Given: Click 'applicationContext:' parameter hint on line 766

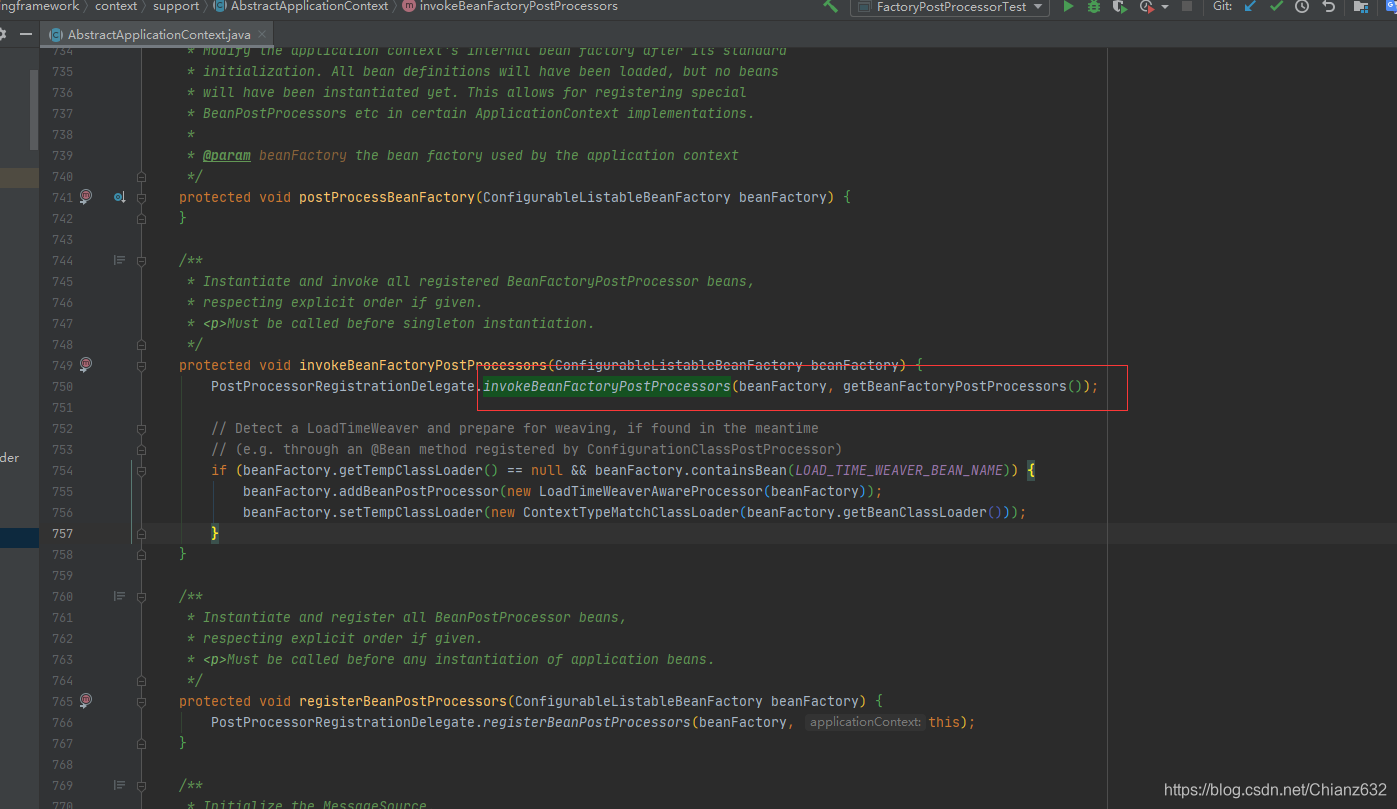Looking at the screenshot, I should (x=864, y=722).
